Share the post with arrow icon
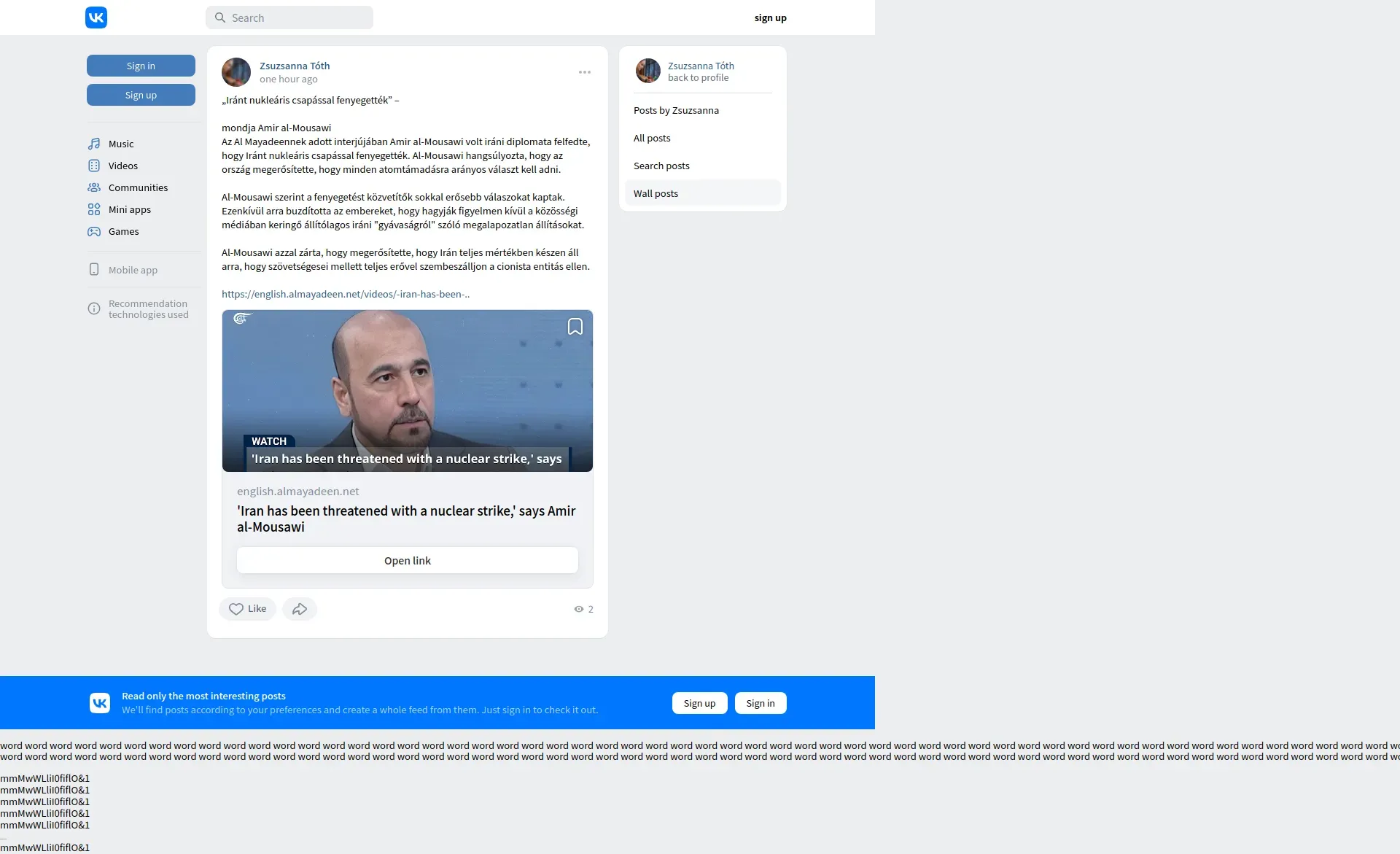The width and height of the screenshot is (1400, 854). (x=300, y=609)
